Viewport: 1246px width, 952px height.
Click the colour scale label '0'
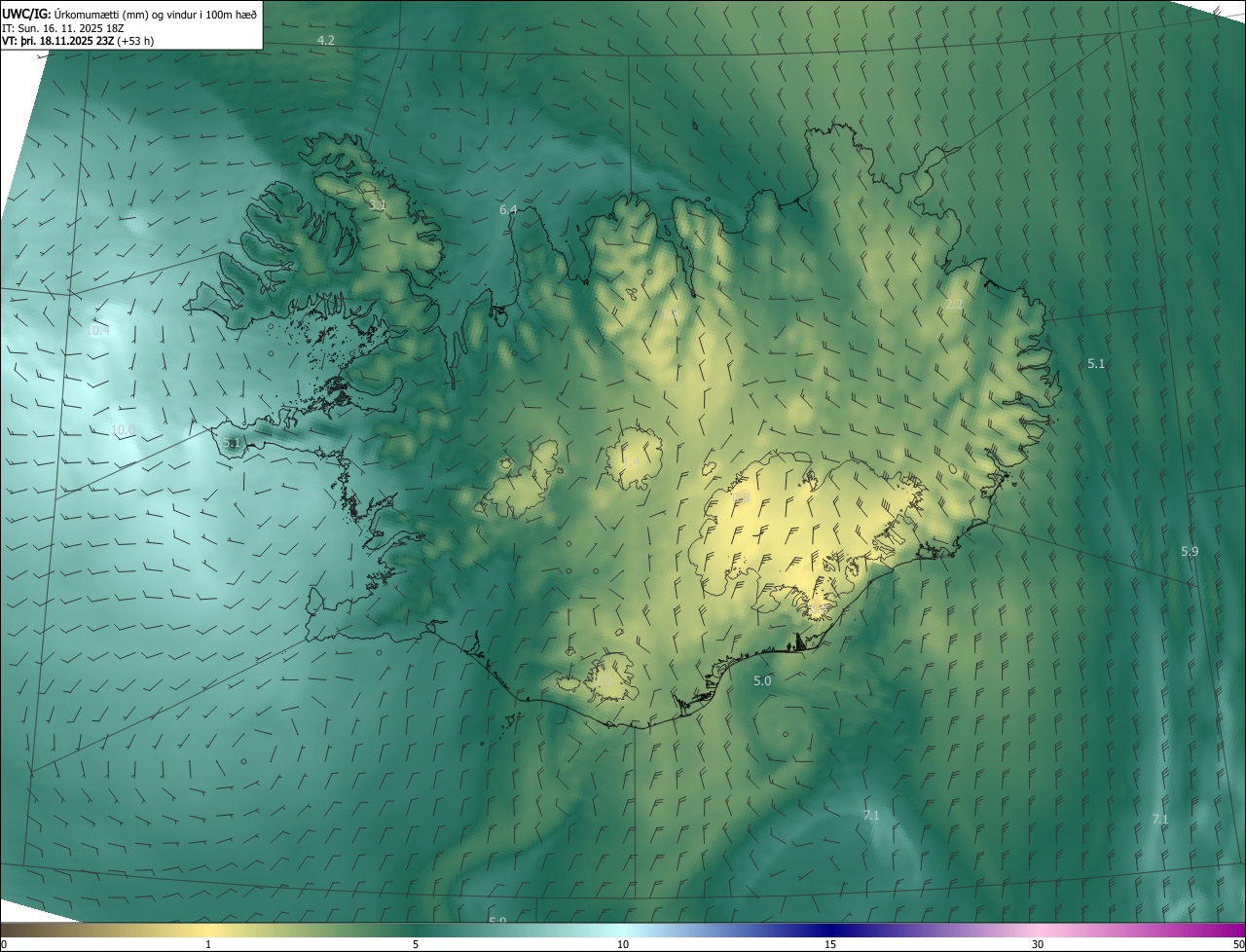[x=4, y=944]
